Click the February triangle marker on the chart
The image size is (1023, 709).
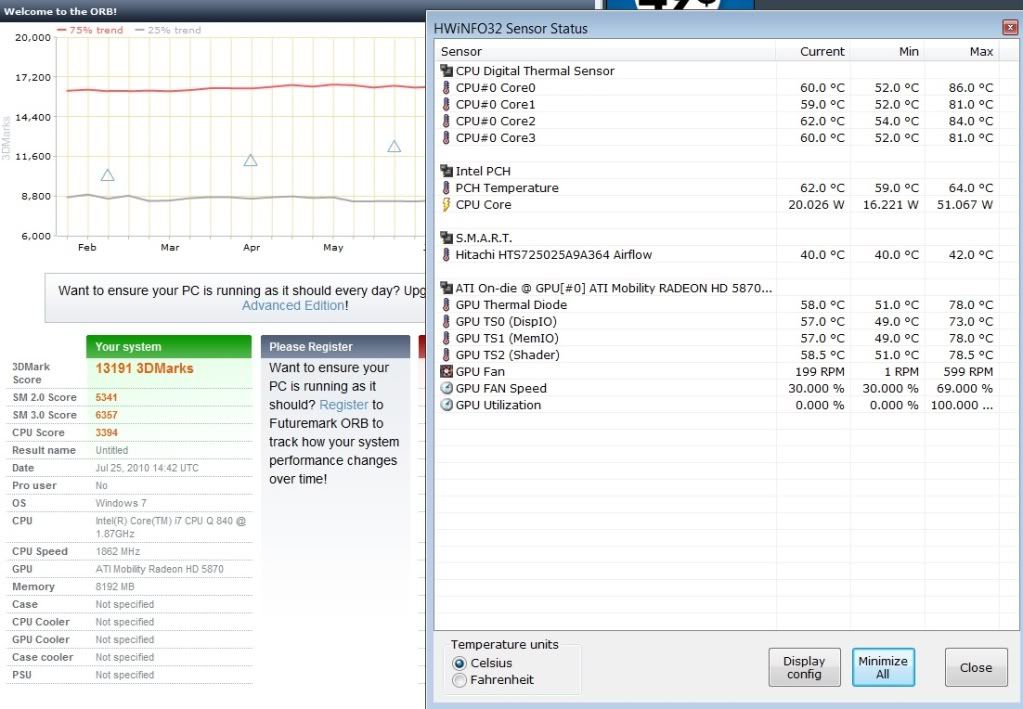pos(108,175)
